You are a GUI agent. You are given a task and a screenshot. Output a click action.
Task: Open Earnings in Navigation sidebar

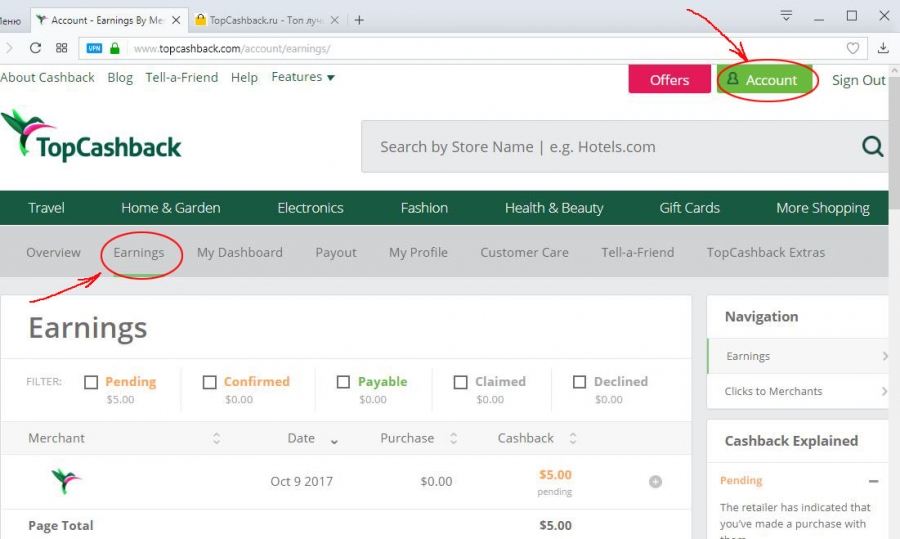(x=798, y=356)
